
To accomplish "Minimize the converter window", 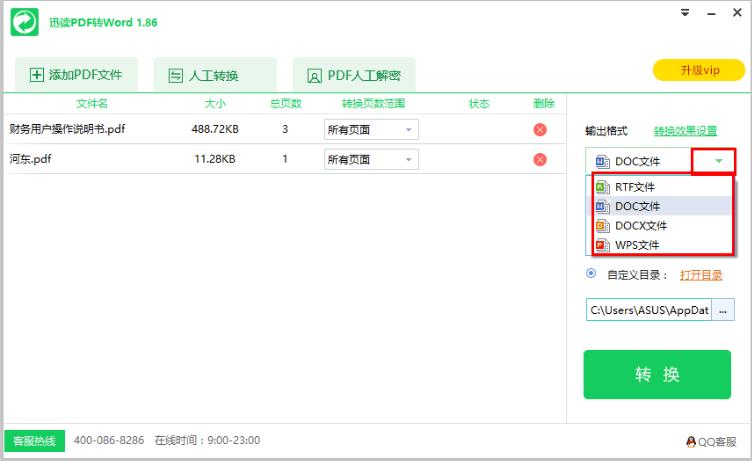I will [x=711, y=13].
